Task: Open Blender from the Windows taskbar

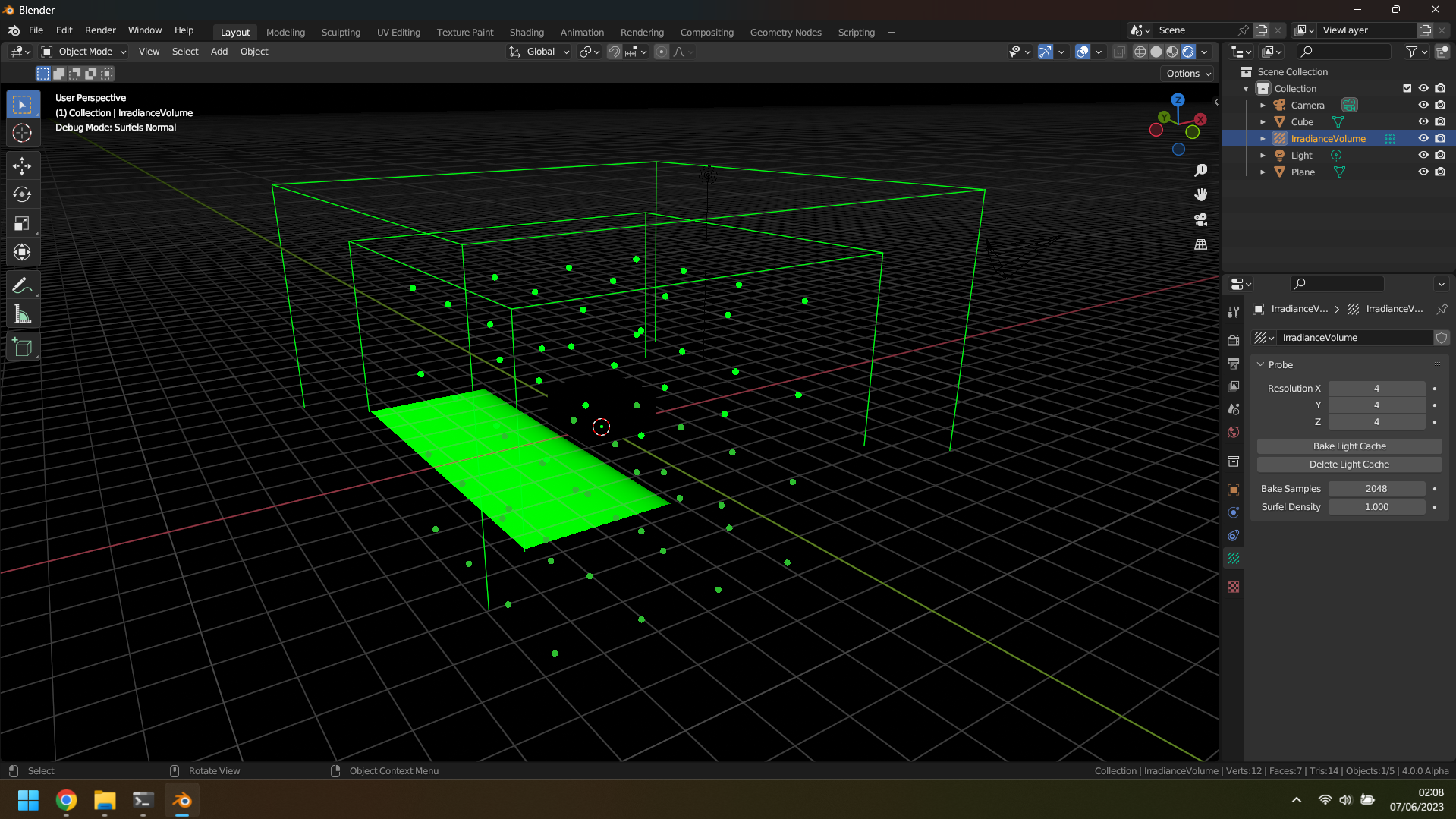Action: (182, 800)
